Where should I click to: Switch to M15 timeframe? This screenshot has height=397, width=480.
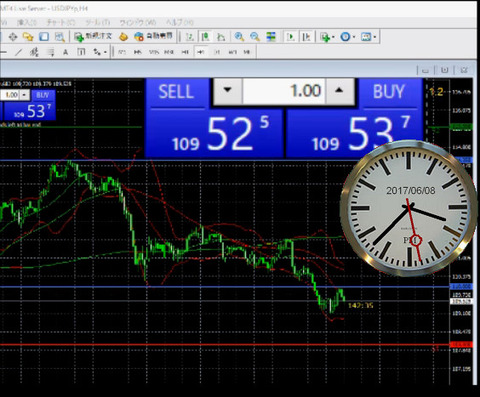coord(153,52)
